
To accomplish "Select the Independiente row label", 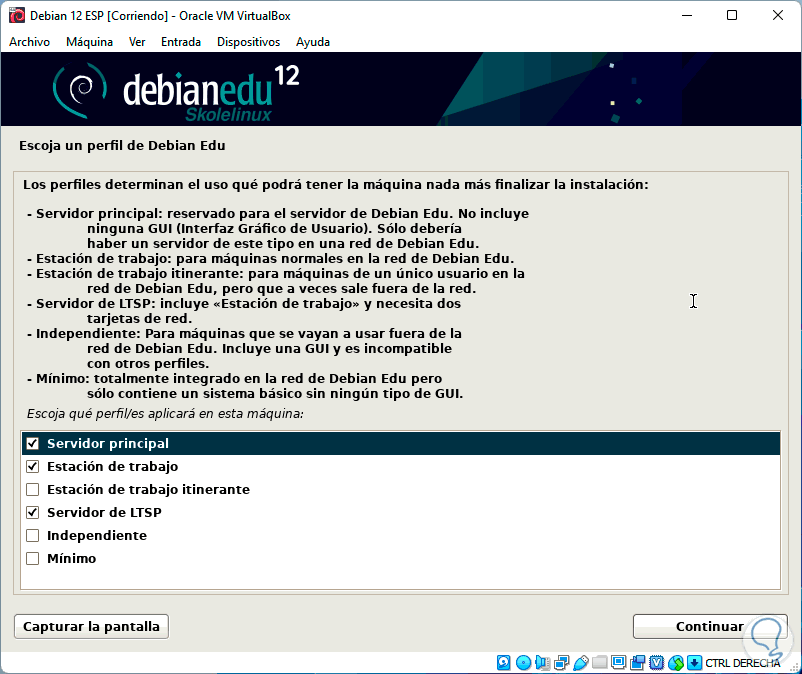I will coord(97,535).
